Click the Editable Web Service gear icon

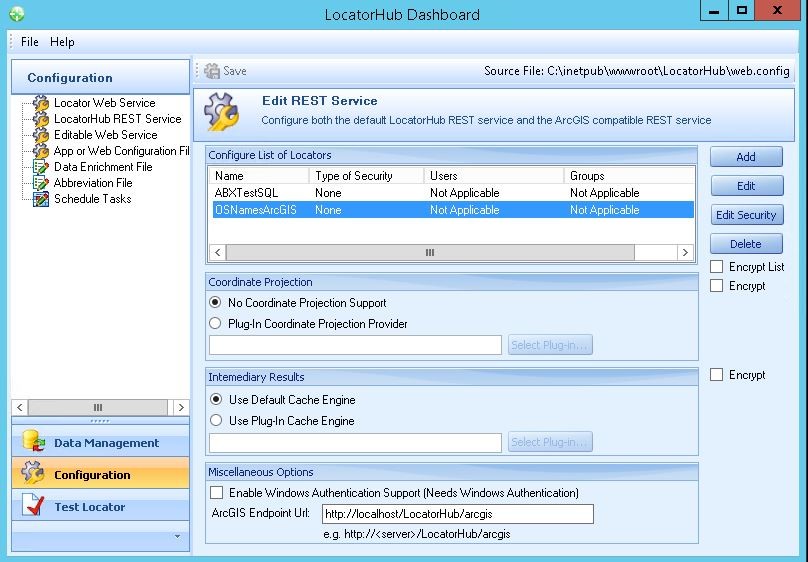pos(41,135)
